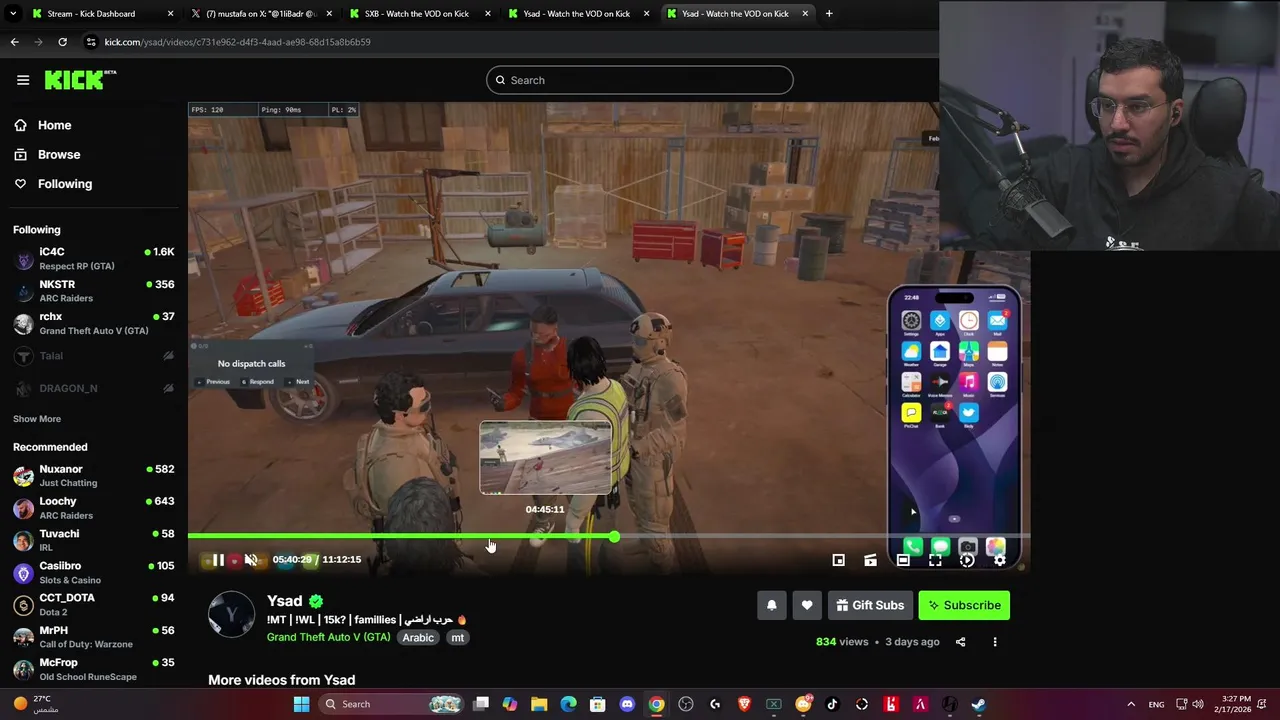
Task: Open File Explorer from taskbar
Action: tap(539, 704)
